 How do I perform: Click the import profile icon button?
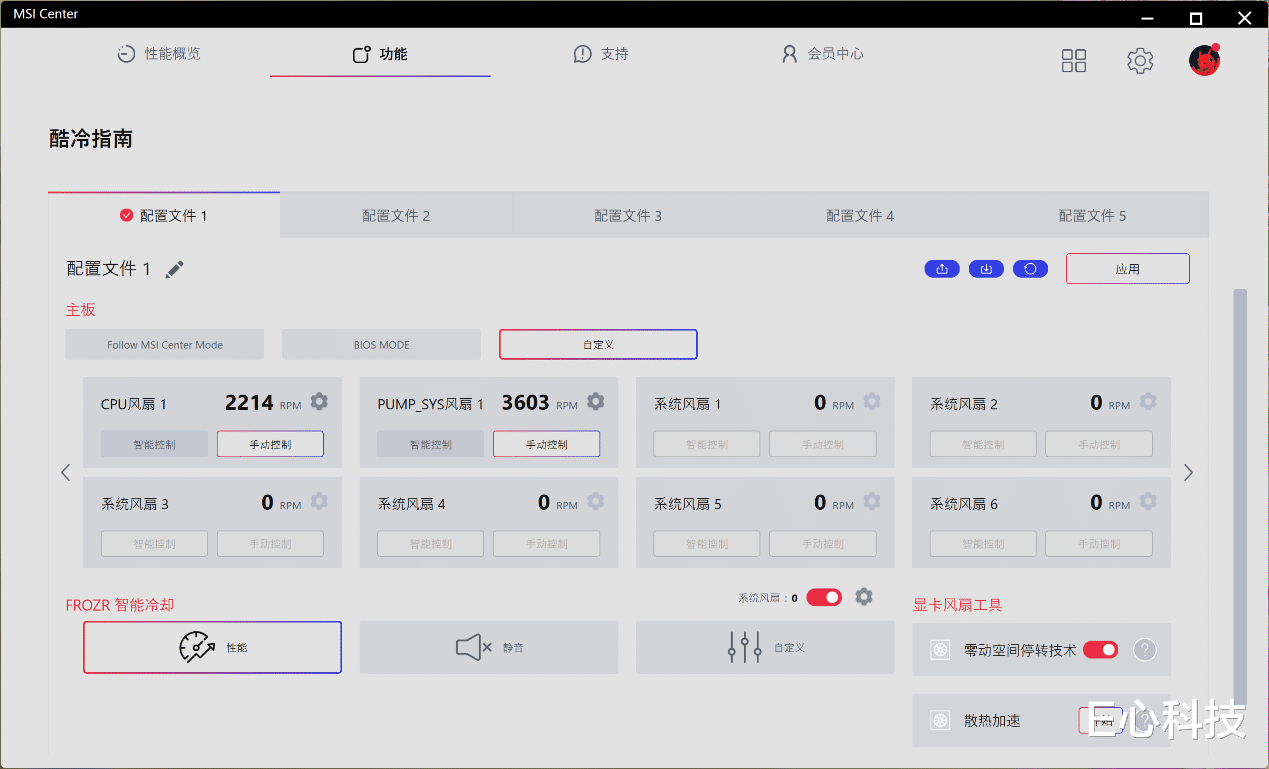coord(986,269)
